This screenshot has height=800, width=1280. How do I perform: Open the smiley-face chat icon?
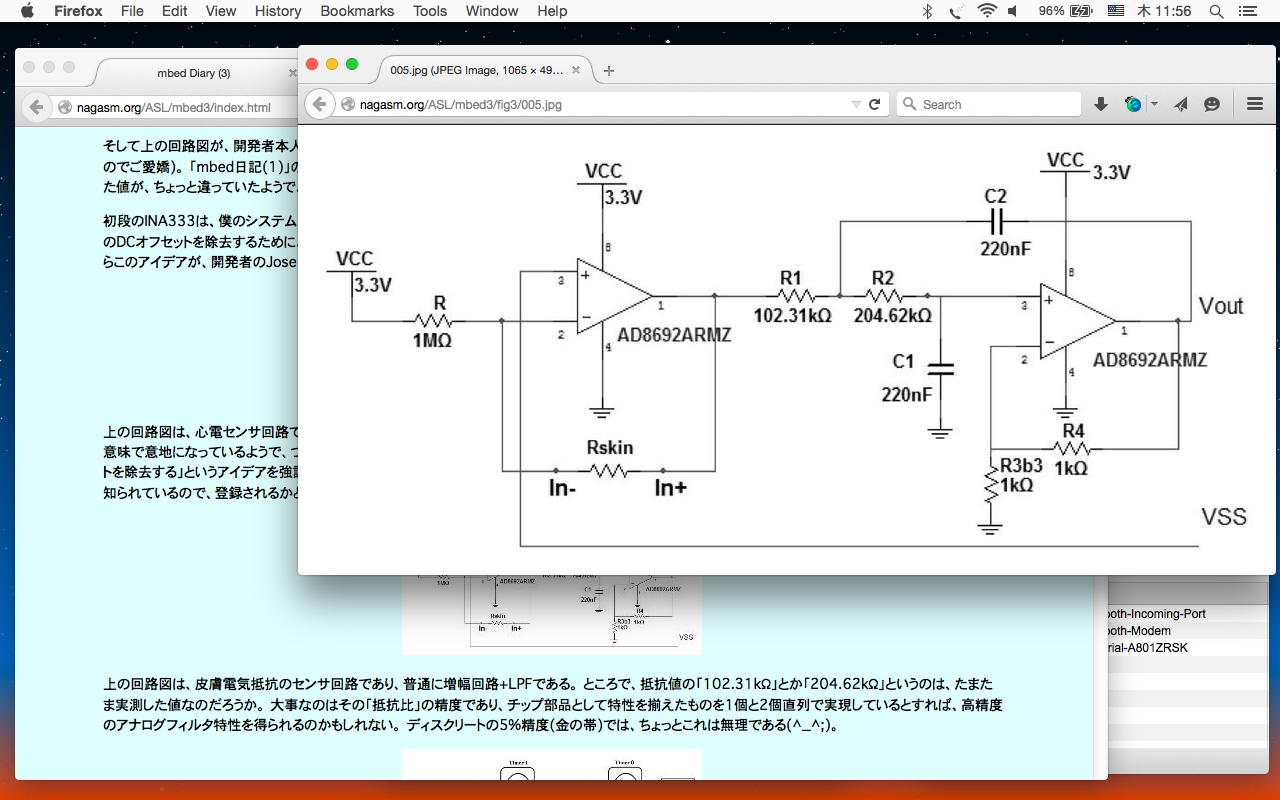tap(1212, 104)
